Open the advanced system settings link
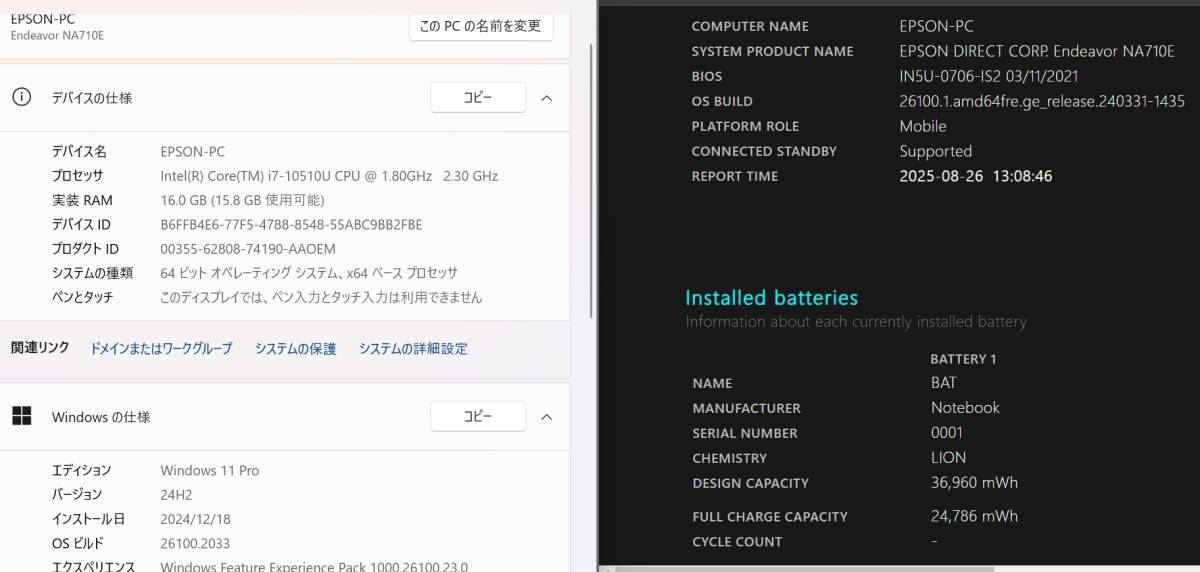Image resolution: width=1200 pixels, height=572 pixels. point(413,349)
